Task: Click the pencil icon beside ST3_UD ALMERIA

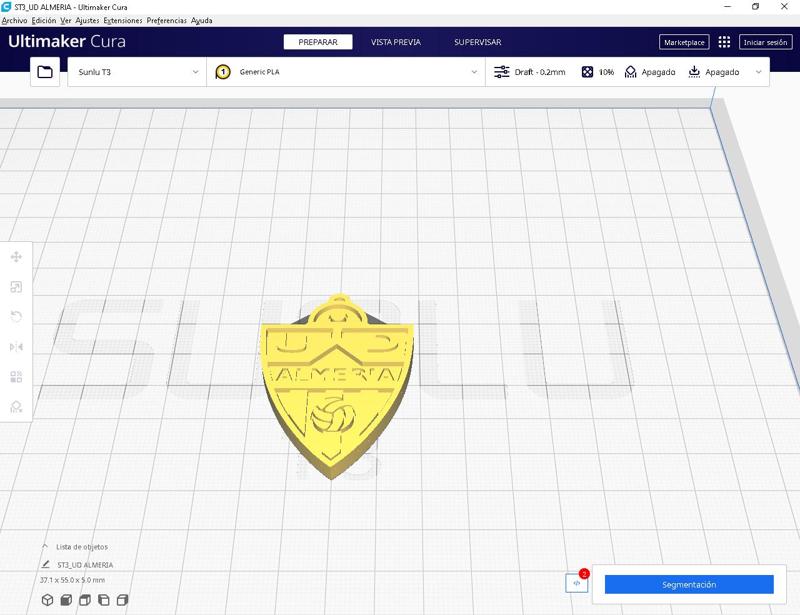Action: [x=45, y=564]
